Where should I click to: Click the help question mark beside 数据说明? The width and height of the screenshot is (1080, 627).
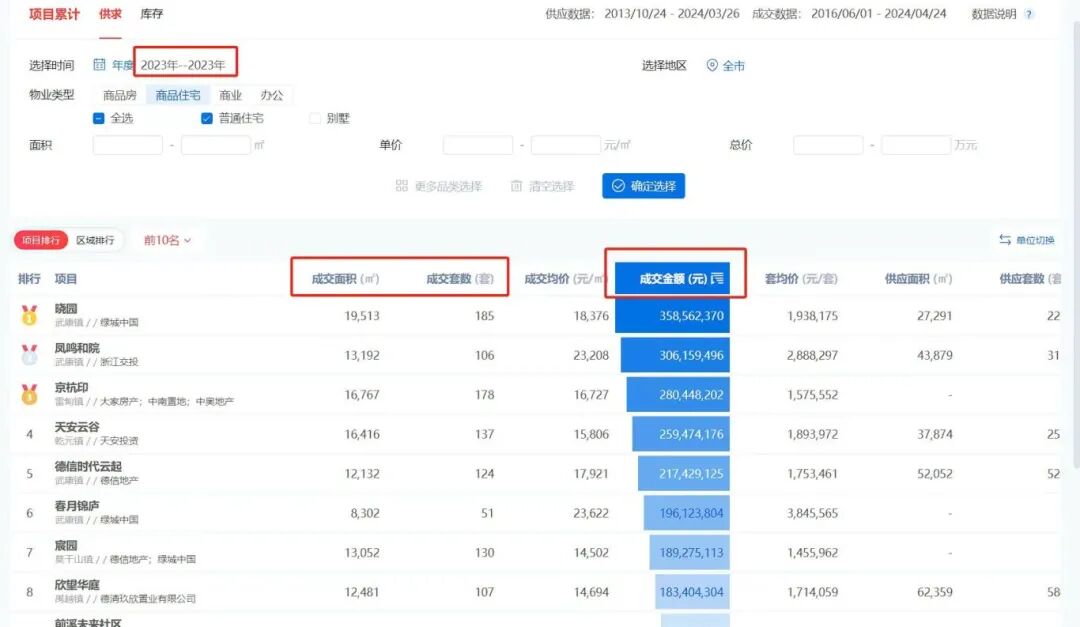(x=1029, y=14)
